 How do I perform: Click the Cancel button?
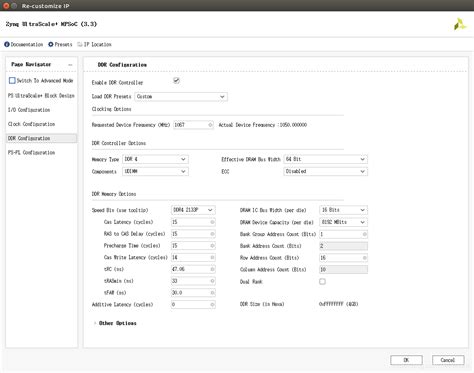click(448, 360)
